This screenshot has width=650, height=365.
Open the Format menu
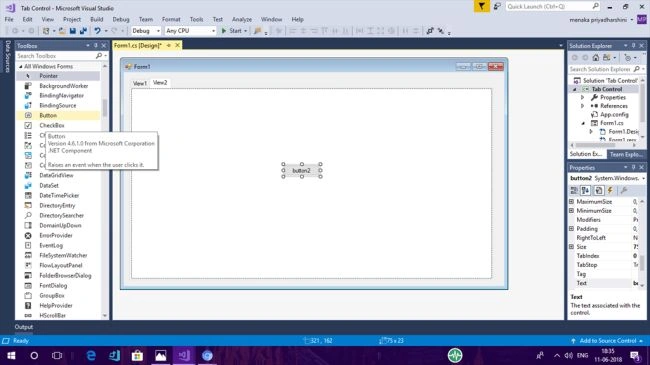coord(171,19)
